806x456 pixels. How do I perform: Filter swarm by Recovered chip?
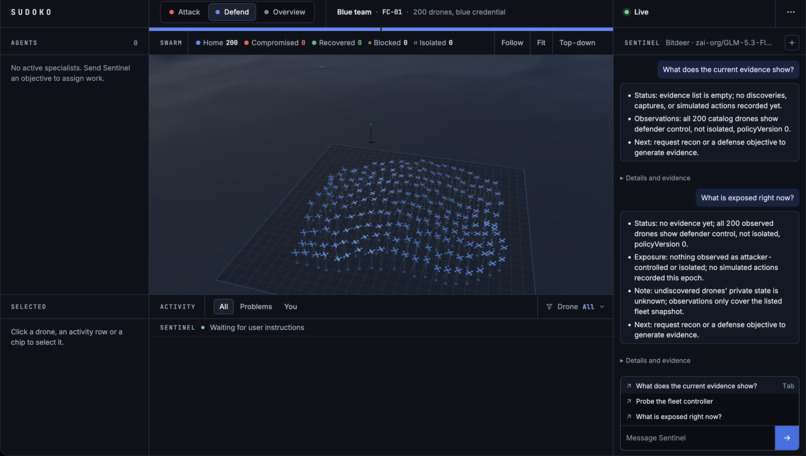337,43
